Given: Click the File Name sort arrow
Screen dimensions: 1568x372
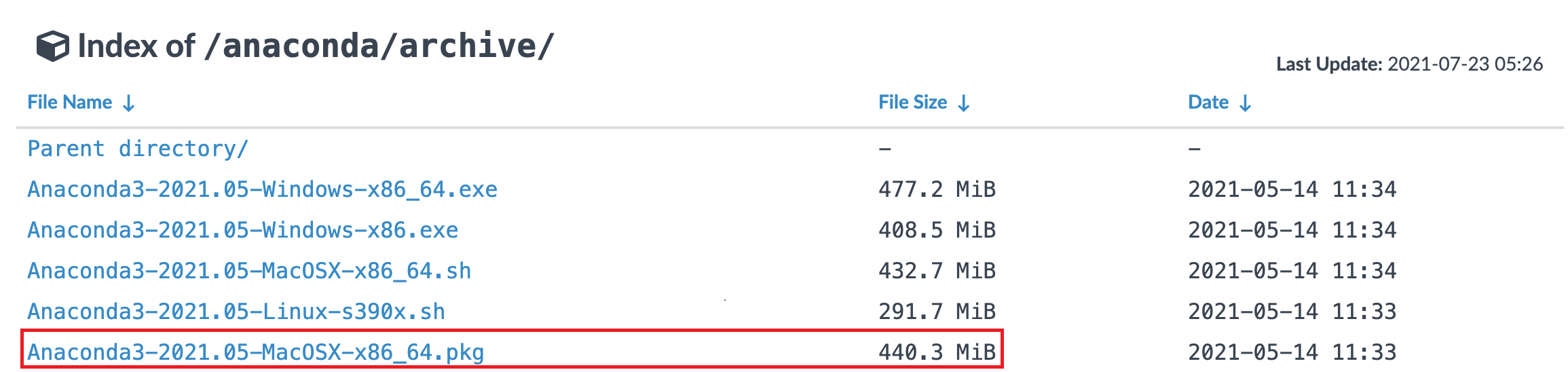Looking at the screenshot, I should click(x=129, y=103).
